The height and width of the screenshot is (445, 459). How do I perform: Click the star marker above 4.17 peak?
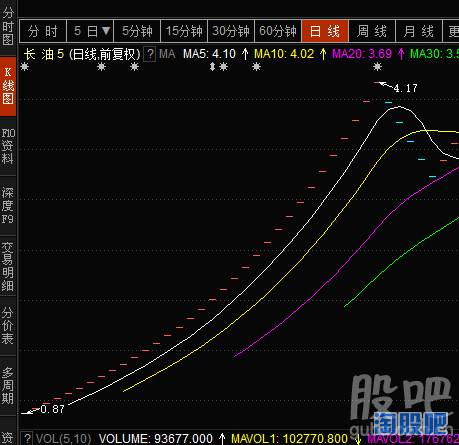click(377, 67)
